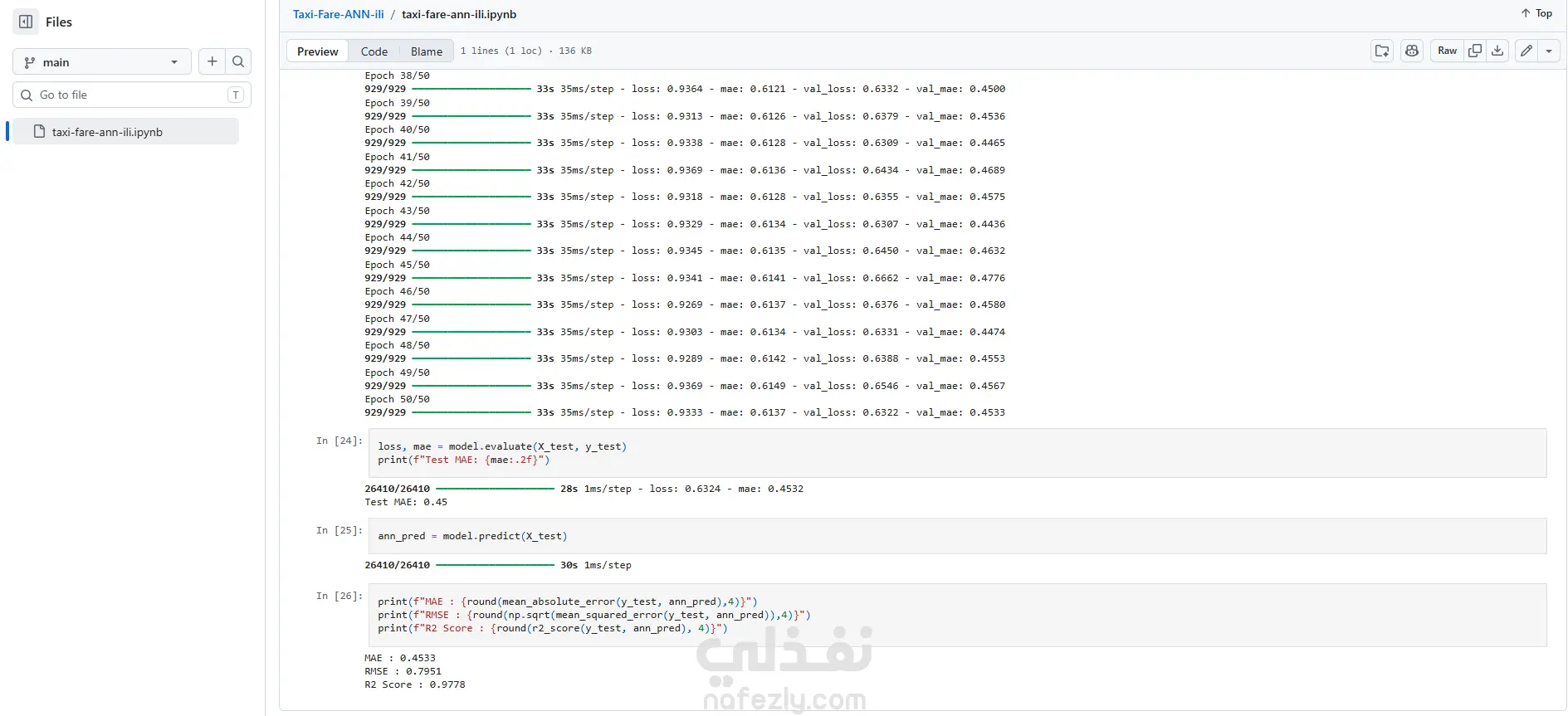Switch to the Blame tab
Image resolution: width=1568 pixels, height=716 pixels.
427,51
